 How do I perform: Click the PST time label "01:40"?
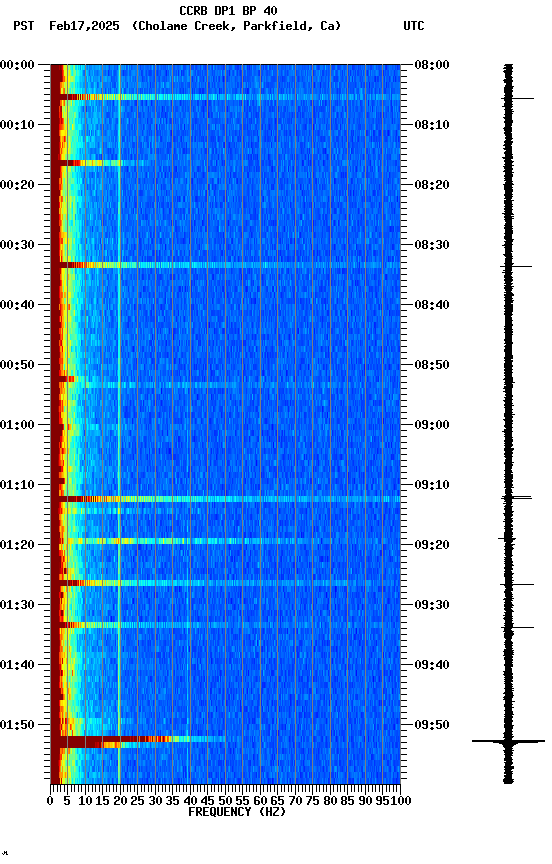17,666
